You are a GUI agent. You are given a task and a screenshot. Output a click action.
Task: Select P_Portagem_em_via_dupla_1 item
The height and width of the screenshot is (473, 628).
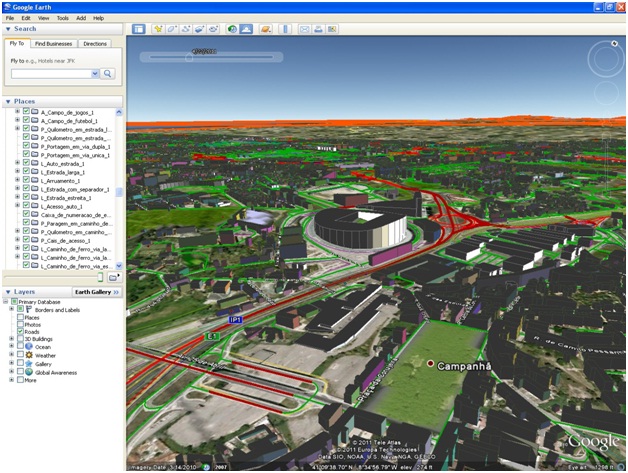point(75,147)
